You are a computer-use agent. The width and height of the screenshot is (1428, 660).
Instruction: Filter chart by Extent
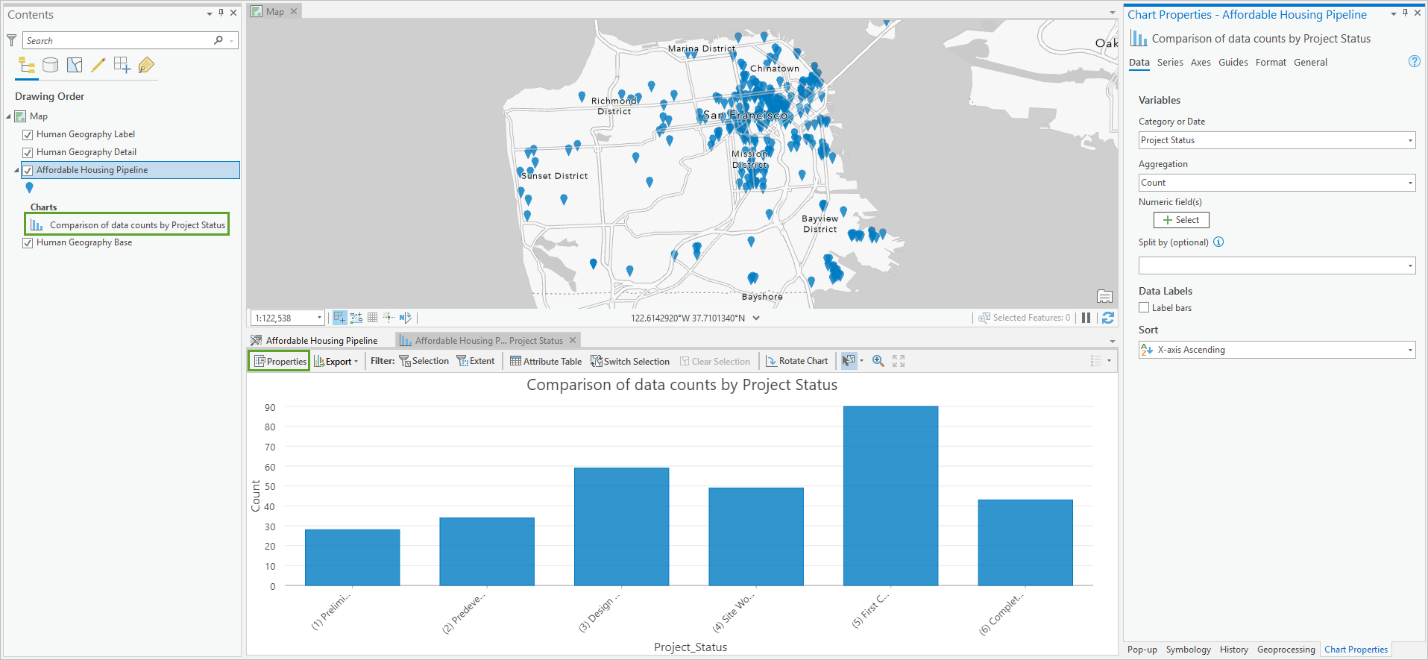click(x=475, y=361)
